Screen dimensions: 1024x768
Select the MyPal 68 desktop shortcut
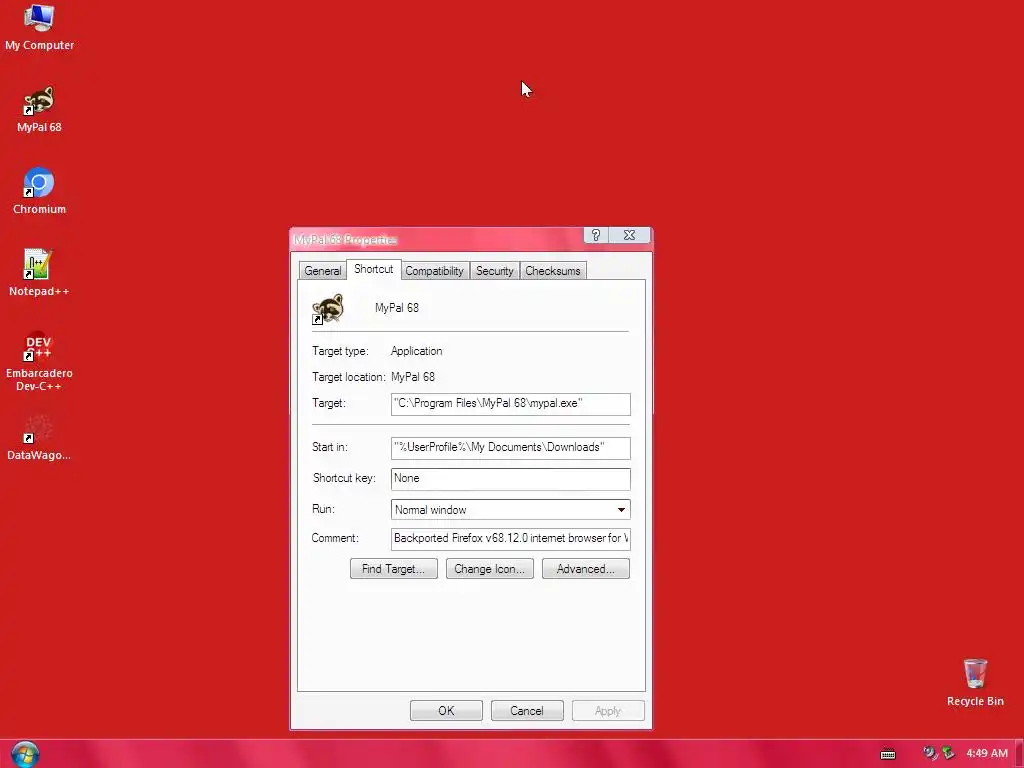[x=39, y=109]
